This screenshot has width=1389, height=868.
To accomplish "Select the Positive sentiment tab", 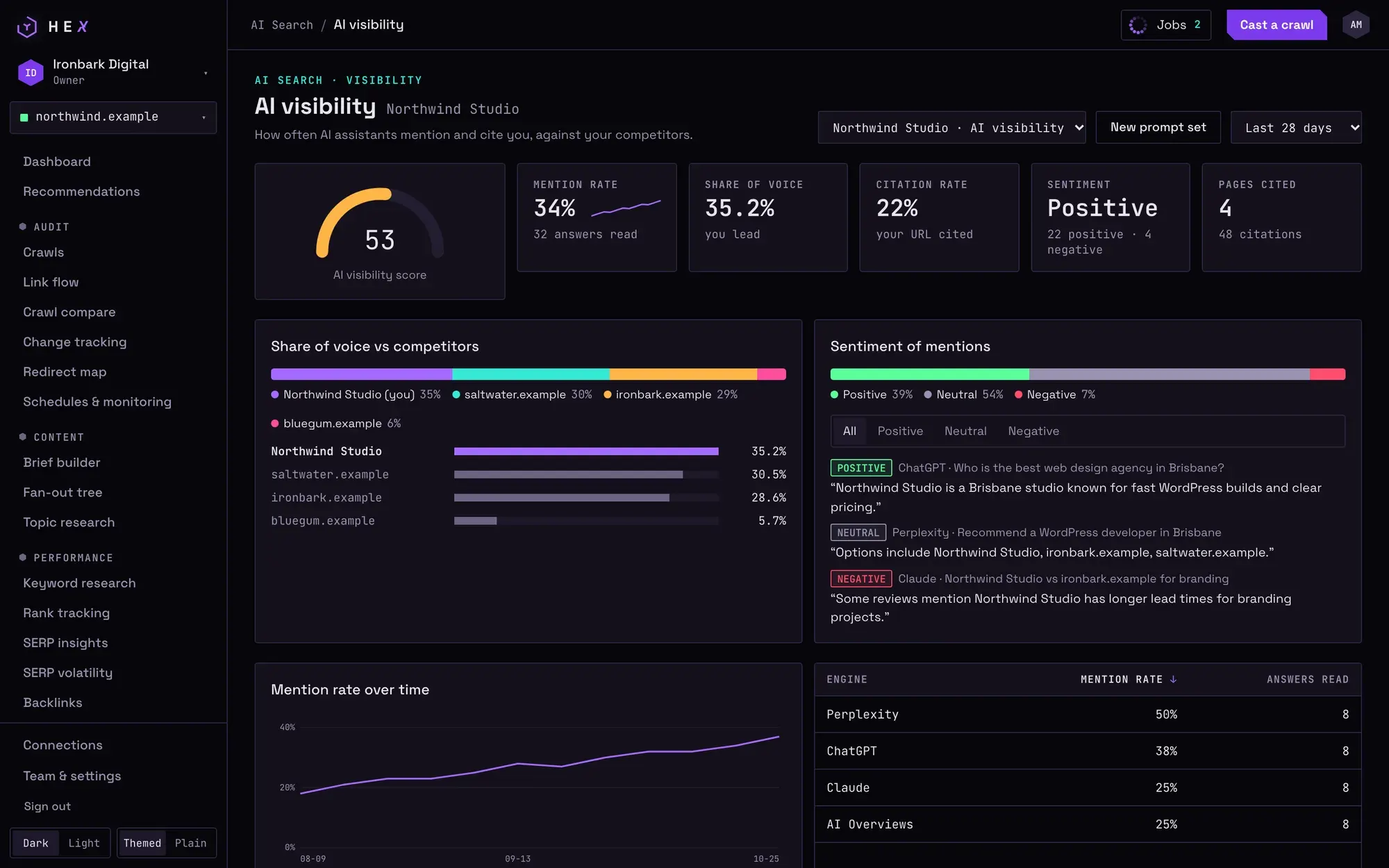I will (900, 431).
